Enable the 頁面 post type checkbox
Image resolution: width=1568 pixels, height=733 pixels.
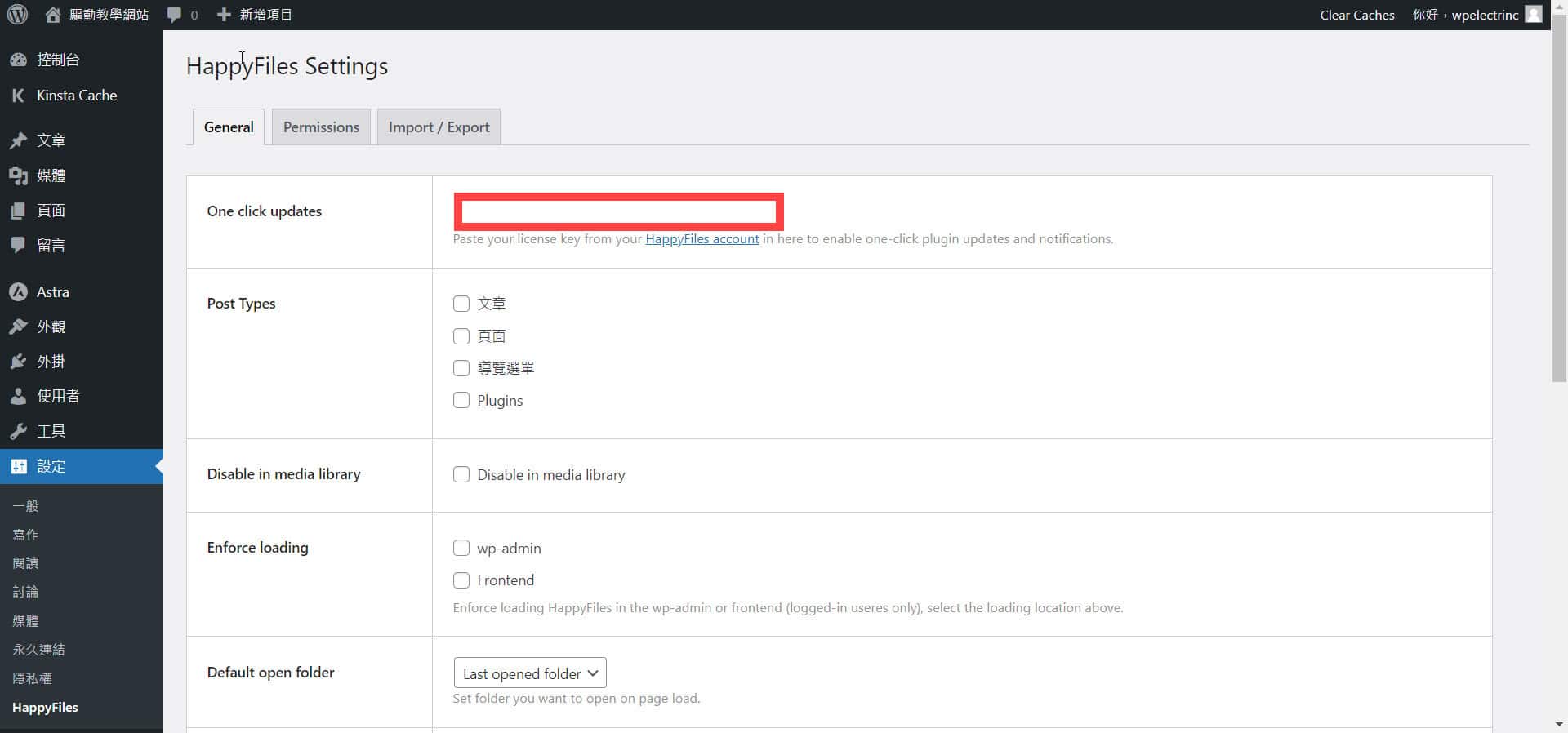tap(461, 336)
